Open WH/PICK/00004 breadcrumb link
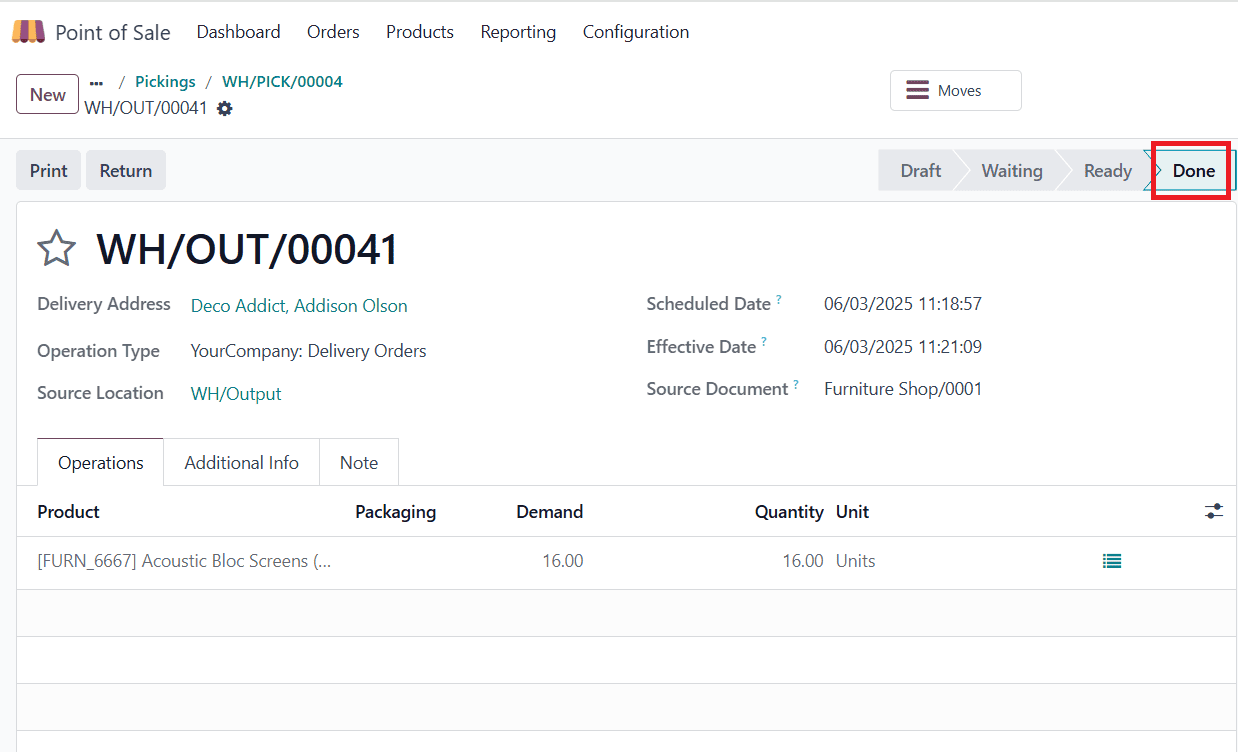Image resolution: width=1238 pixels, height=752 pixels. point(282,82)
